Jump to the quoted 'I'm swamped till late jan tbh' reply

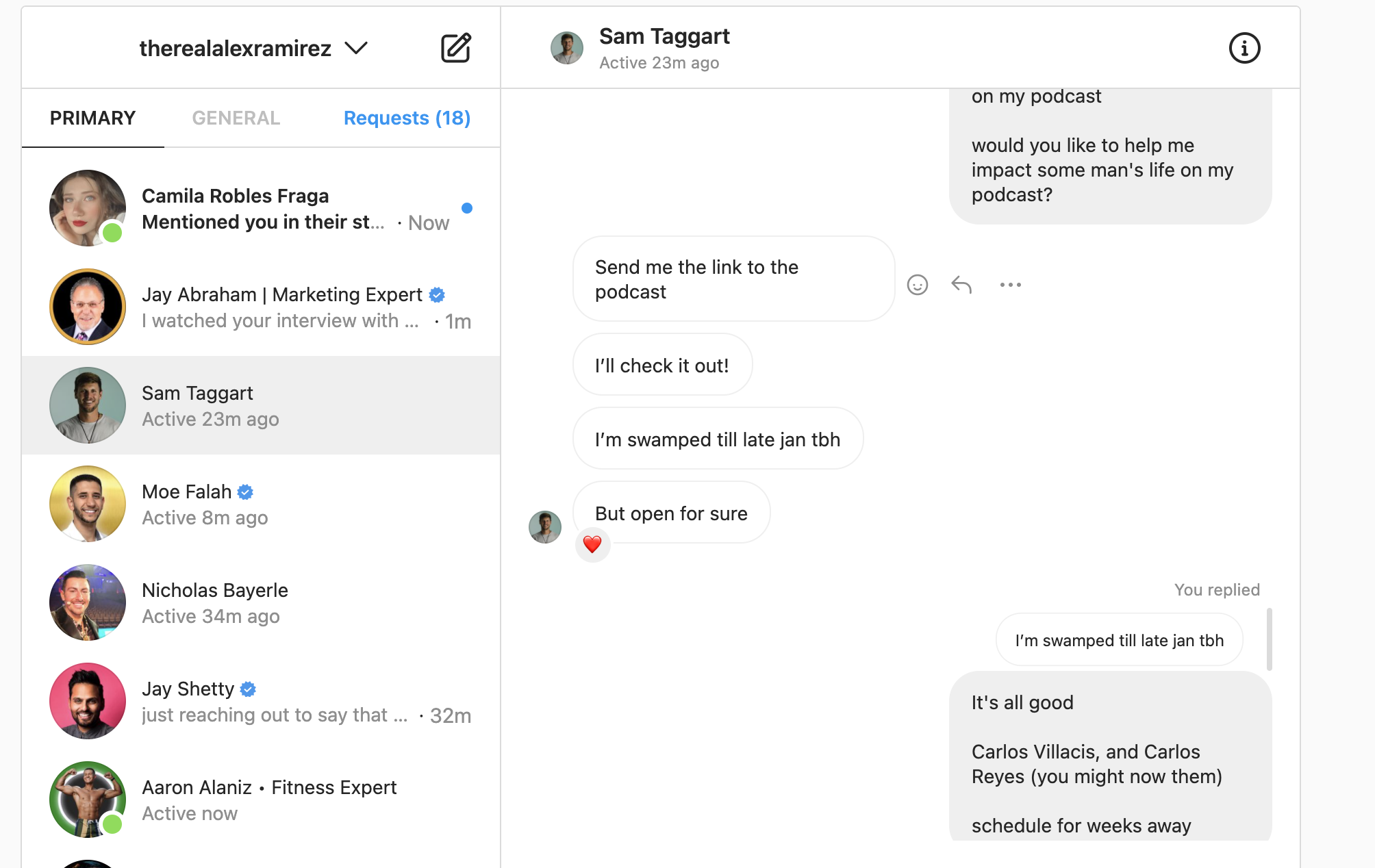pyautogui.click(x=1119, y=640)
